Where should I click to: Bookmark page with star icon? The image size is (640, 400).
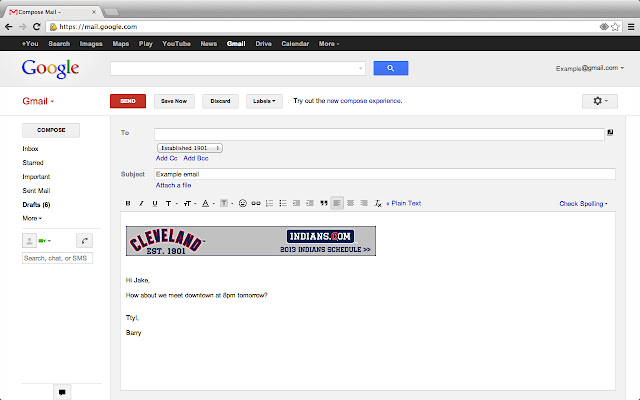pyautogui.click(x=616, y=27)
